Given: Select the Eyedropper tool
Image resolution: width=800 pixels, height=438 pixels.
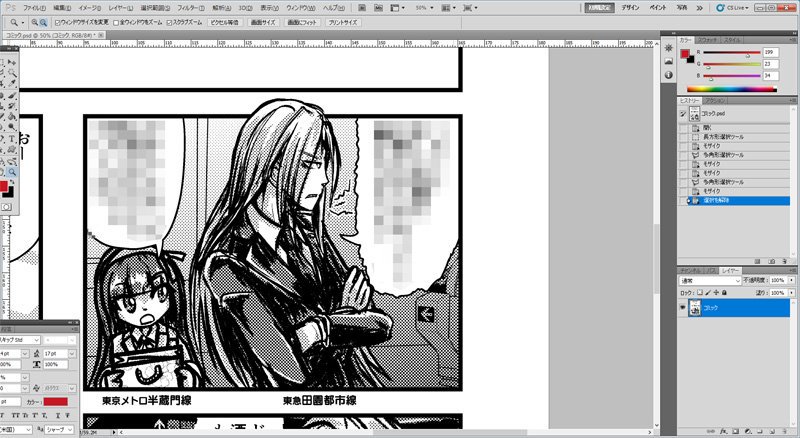Looking at the screenshot, I should click(x=12, y=83).
